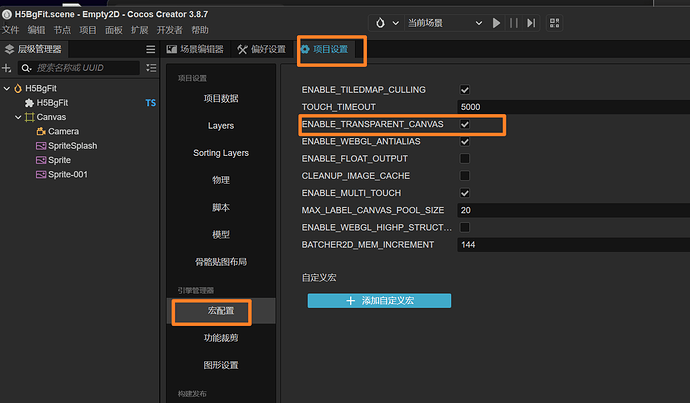Collapse the Canvas node
The width and height of the screenshot is (690, 403).
tap(18, 117)
